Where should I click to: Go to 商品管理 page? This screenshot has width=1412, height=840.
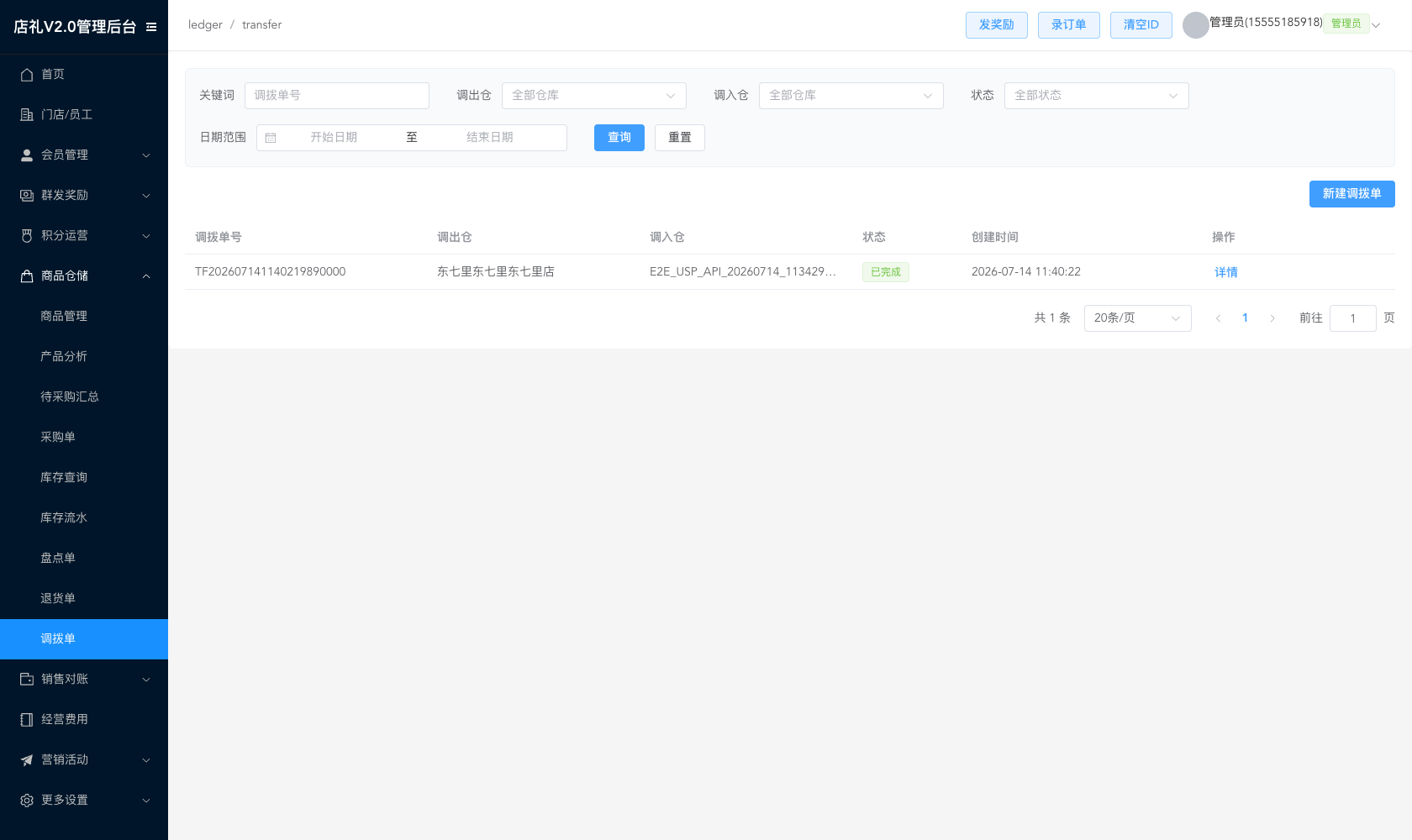84,316
